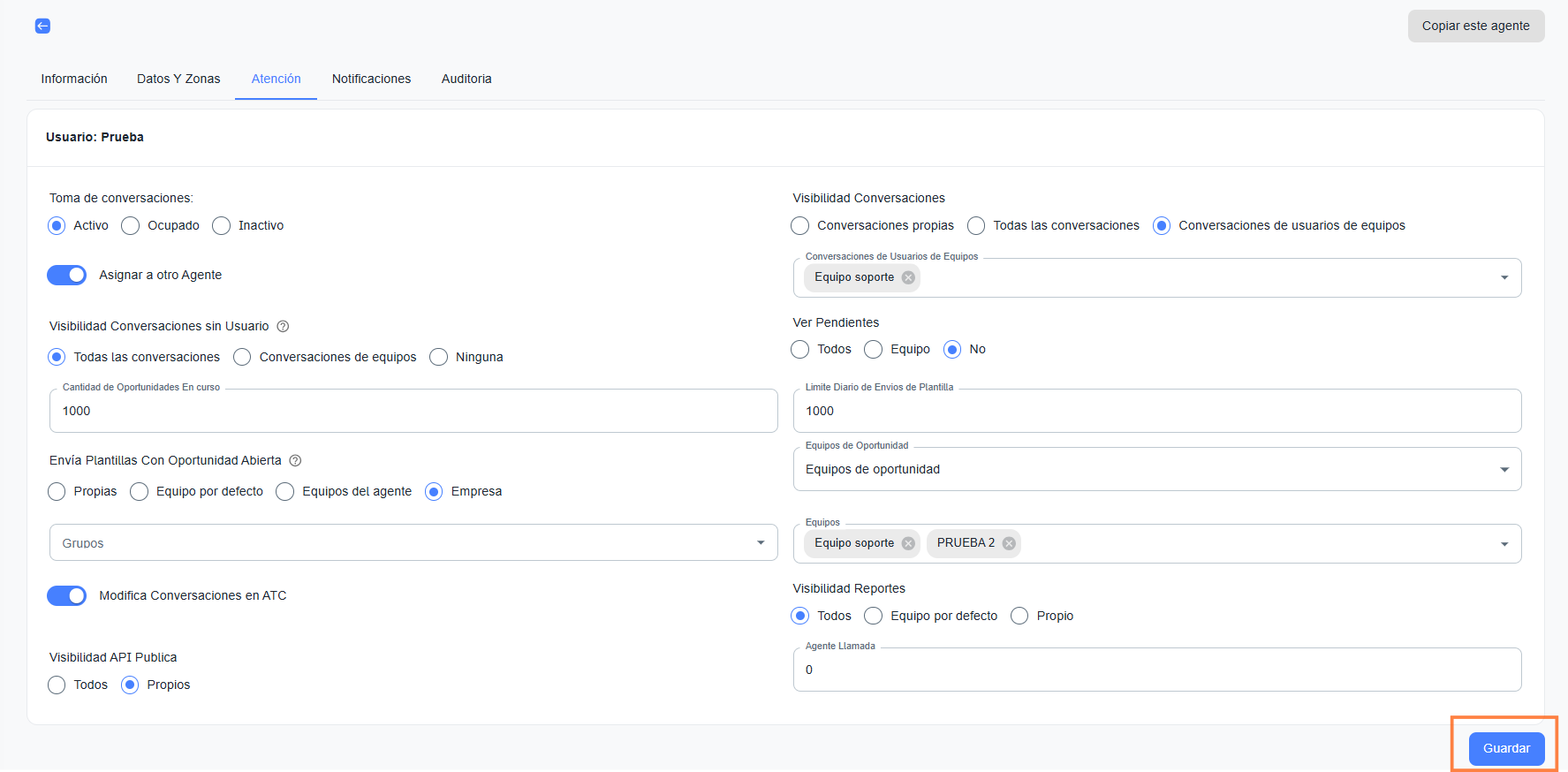This screenshot has height=772, width=1568.
Task: Open the Datos Y Zonas tab
Action: point(178,79)
